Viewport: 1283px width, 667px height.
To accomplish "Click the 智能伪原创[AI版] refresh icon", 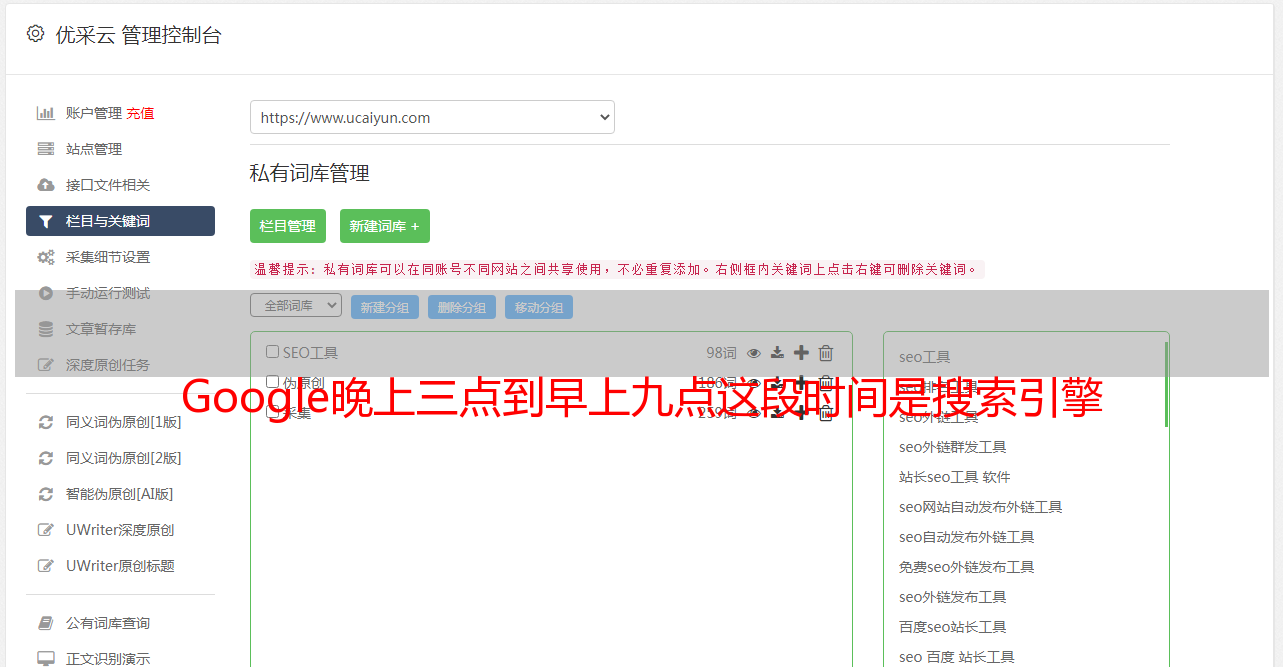I will coord(46,494).
